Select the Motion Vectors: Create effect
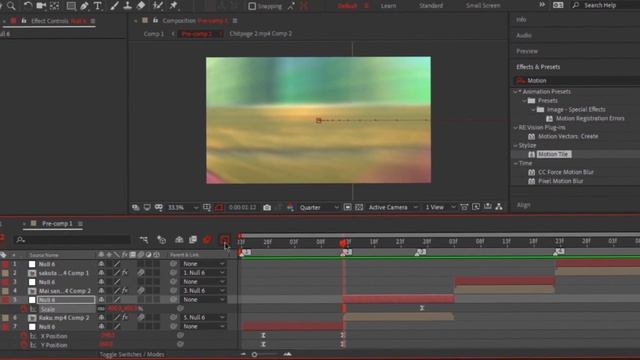 [567, 136]
